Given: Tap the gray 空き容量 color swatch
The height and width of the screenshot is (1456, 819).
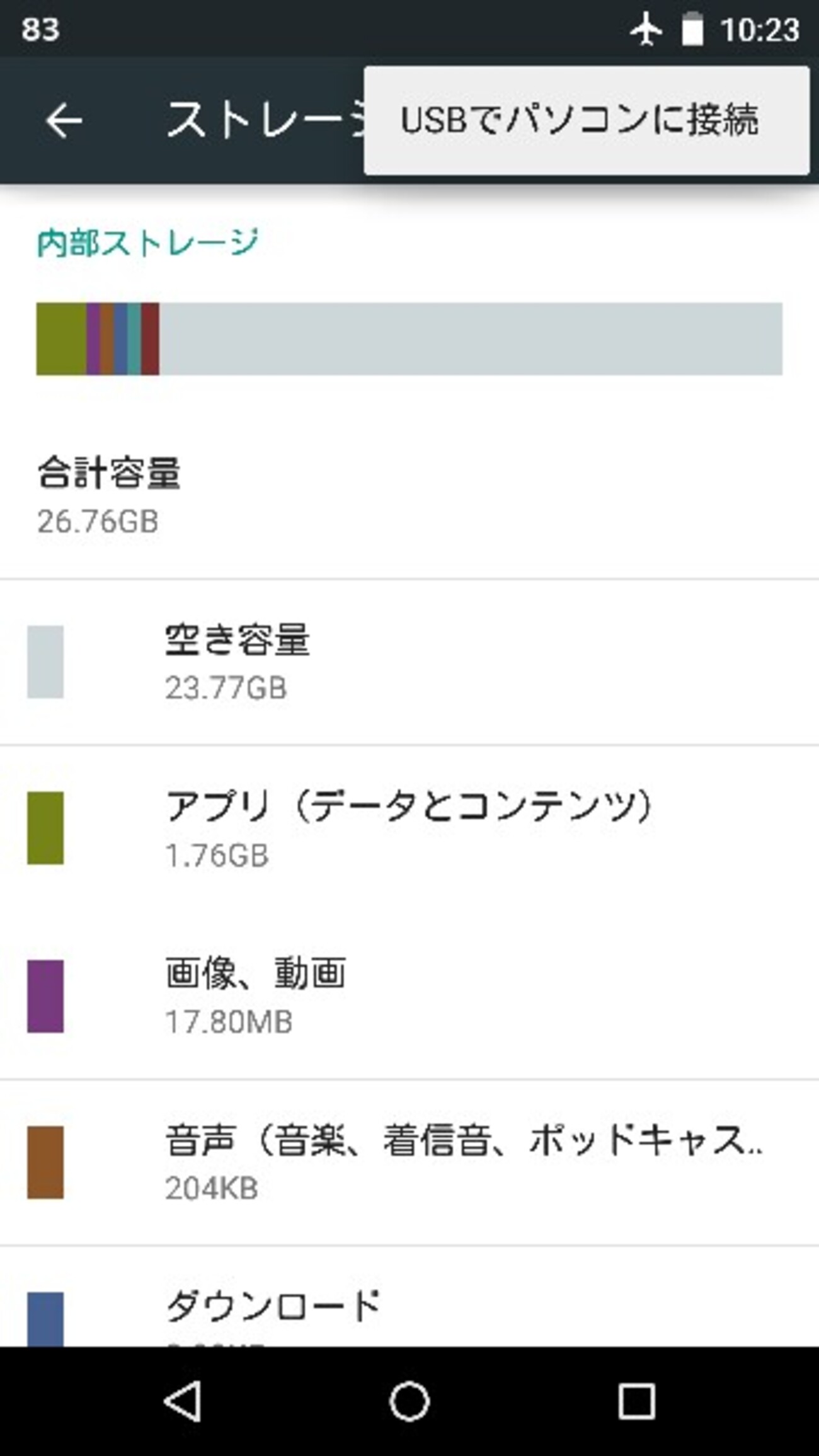Looking at the screenshot, I should (x=45, y=662).
